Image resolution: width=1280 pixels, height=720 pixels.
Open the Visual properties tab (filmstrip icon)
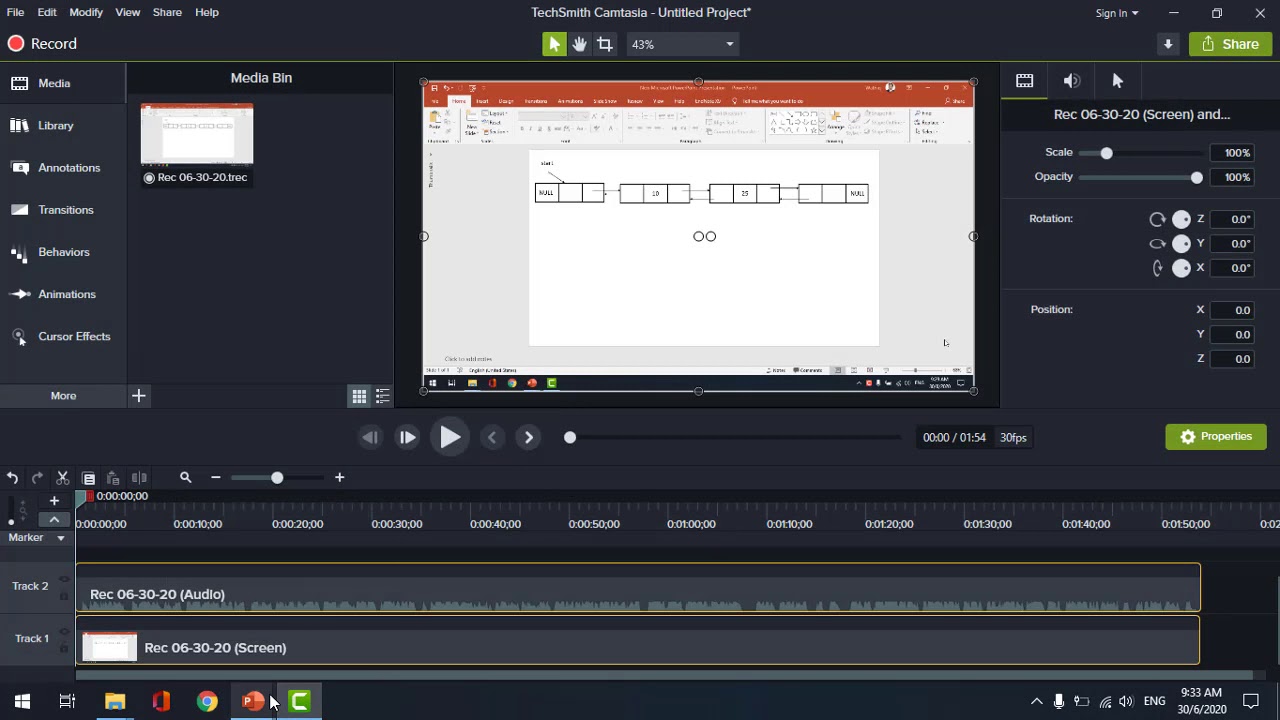click(x=1025, y=81)
